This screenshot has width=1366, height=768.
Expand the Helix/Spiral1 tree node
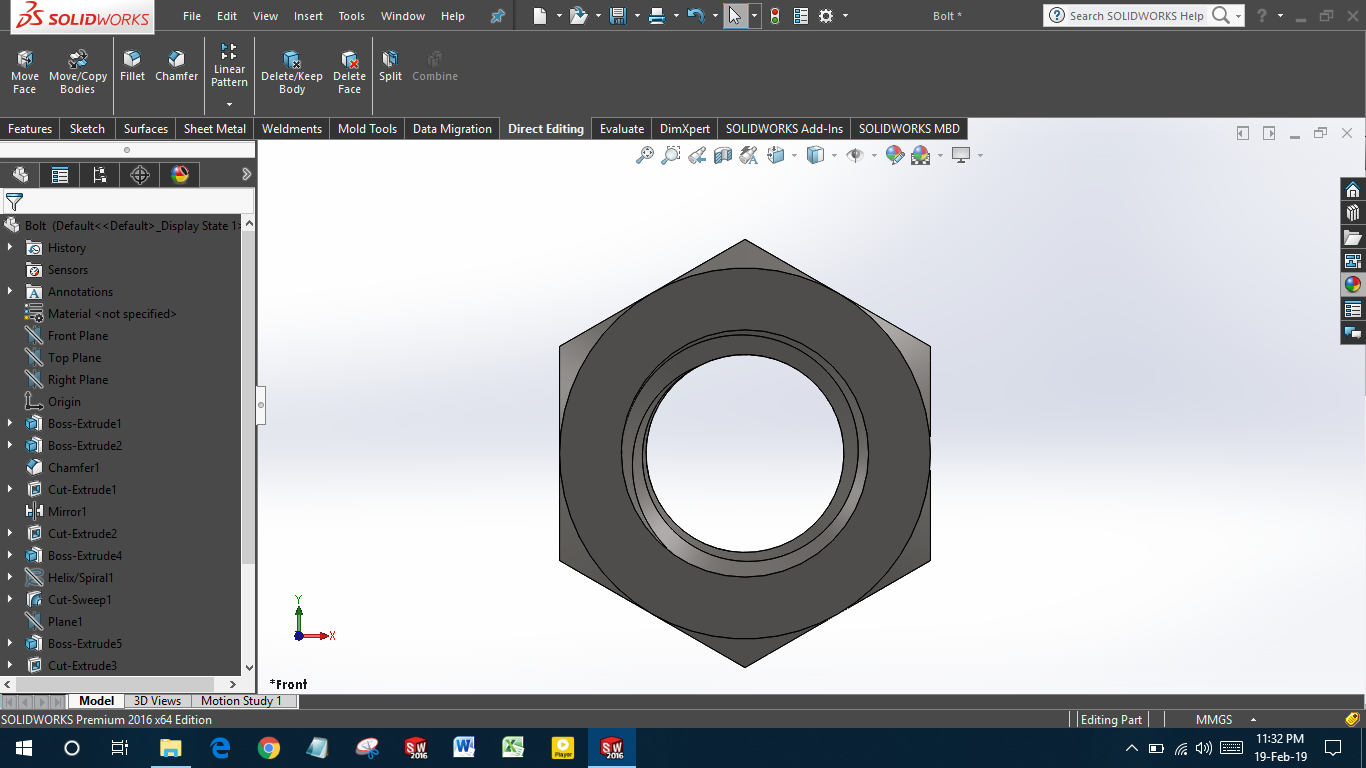tap(10, 578)
